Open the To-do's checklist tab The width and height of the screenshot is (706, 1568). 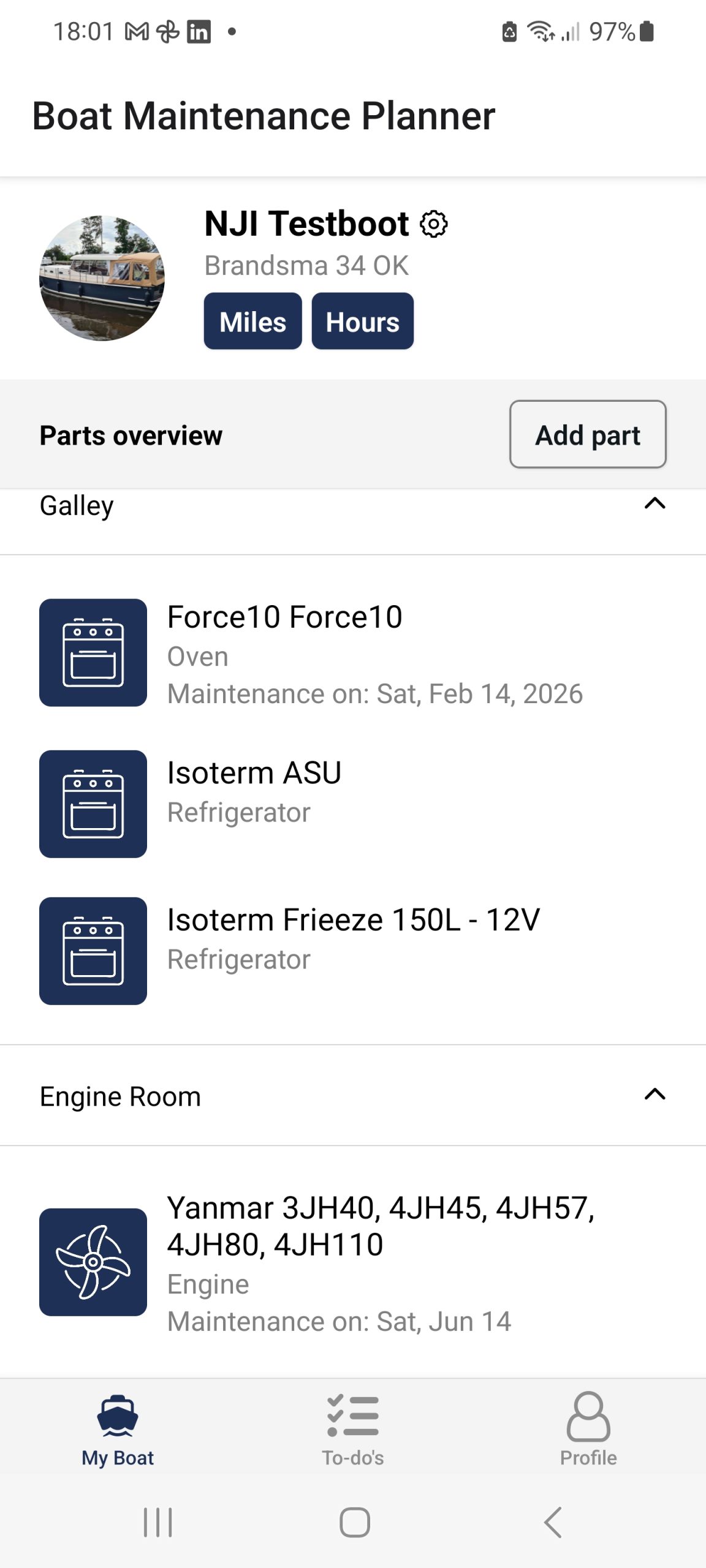[353, 1430]
